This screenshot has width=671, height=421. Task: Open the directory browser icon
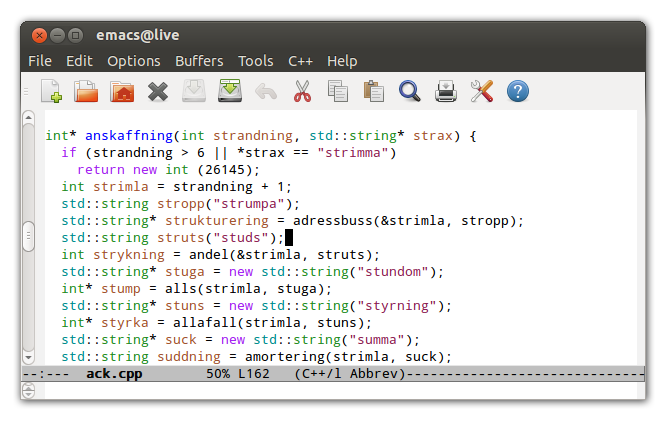[x=122, y=92]
